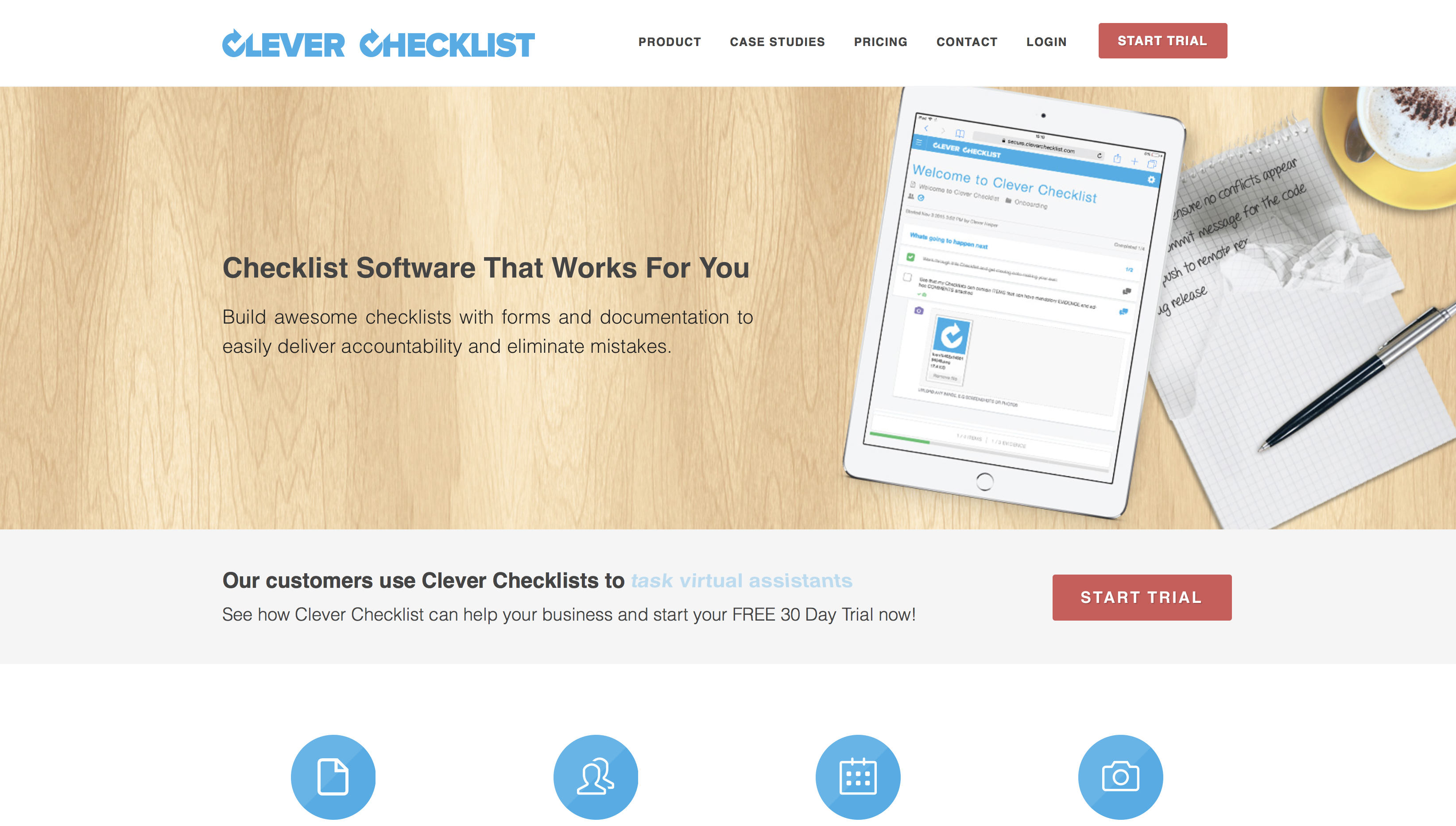The height and width of the screenshot is (826, 1456).
Task: Select the LOGIN menu item
Action: click(x=1047, y=42)
